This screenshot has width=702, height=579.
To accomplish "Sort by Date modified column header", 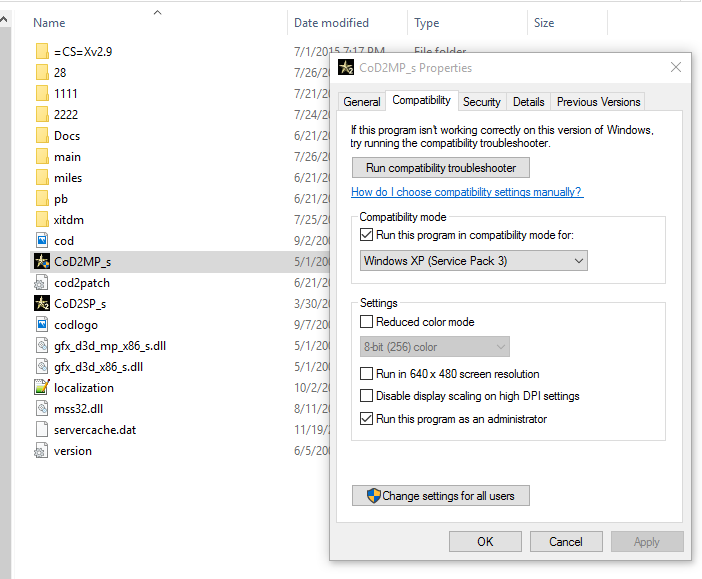I will 331,23.
